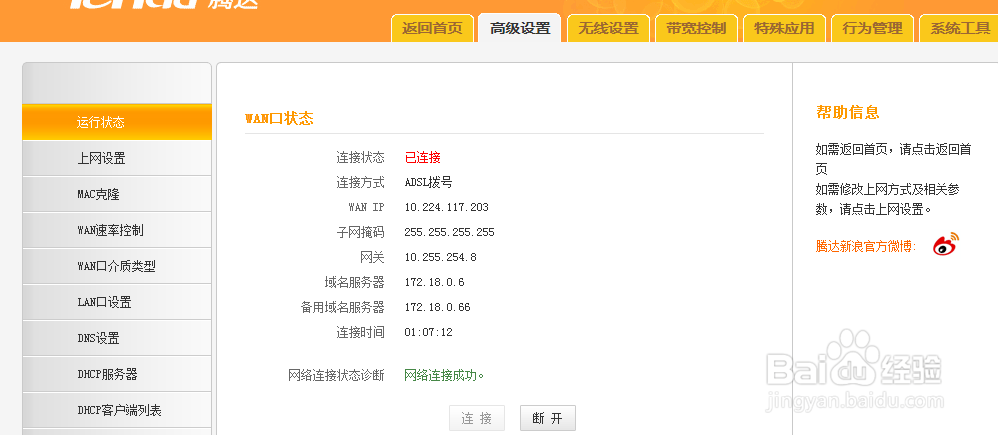Click backup DNS value 172.18.0.66
Screen dimensions: 998x435
pyautogui.click(x=437, y=307)
